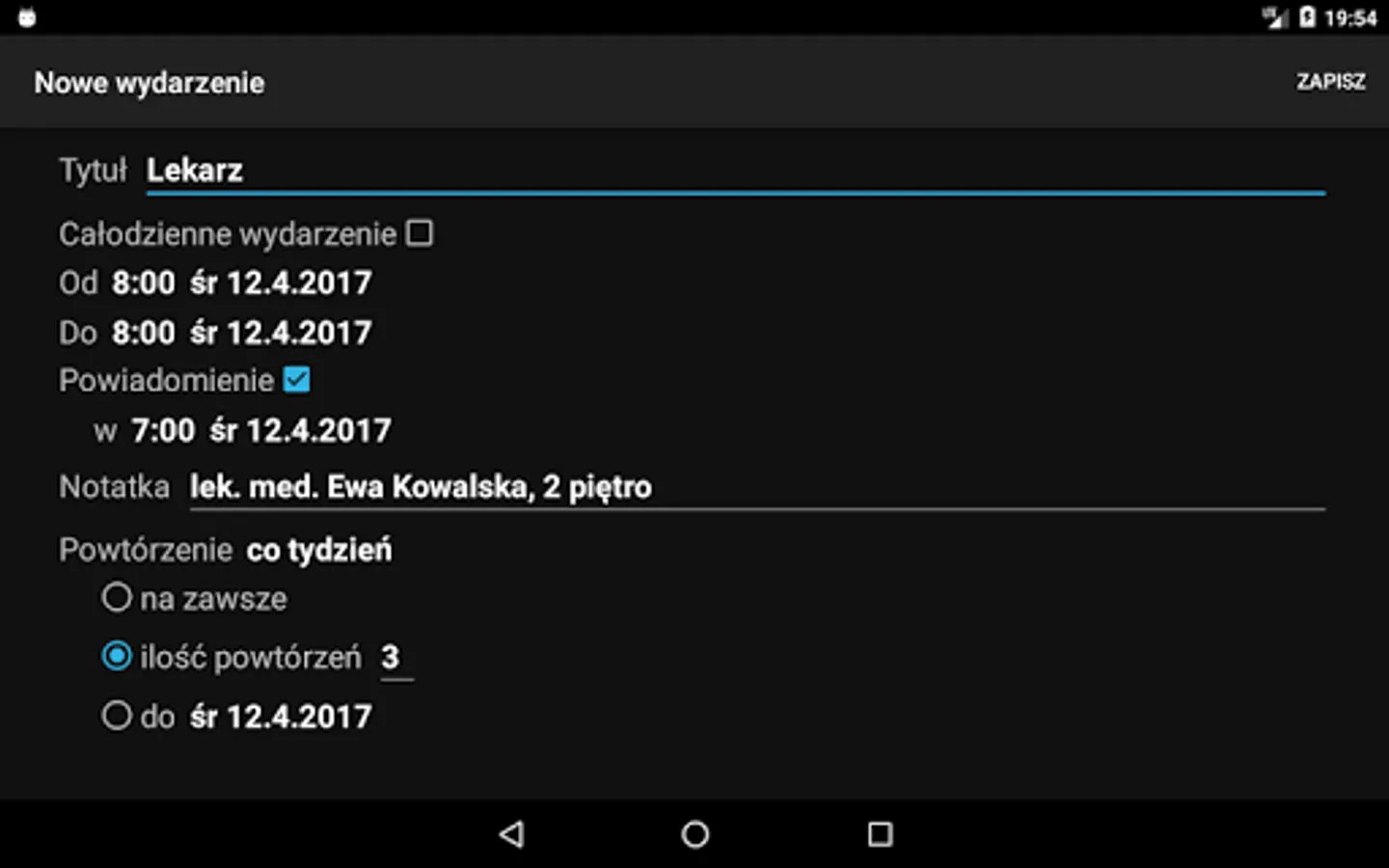The width and height of the screenshot is (1389, 868).
Task: Tap the Android back navigation icon
Action: pyautogui.click(x=512, y=834)
